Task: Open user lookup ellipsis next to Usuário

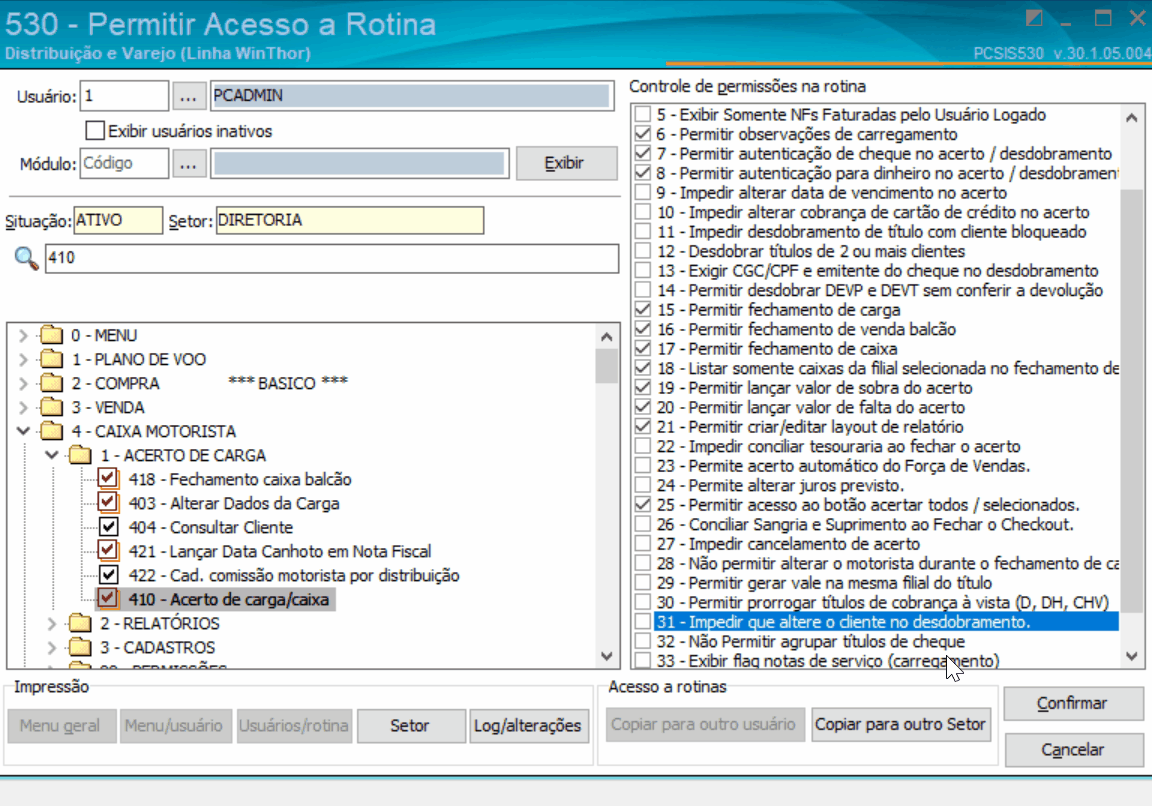Action: tap(188, 96)
